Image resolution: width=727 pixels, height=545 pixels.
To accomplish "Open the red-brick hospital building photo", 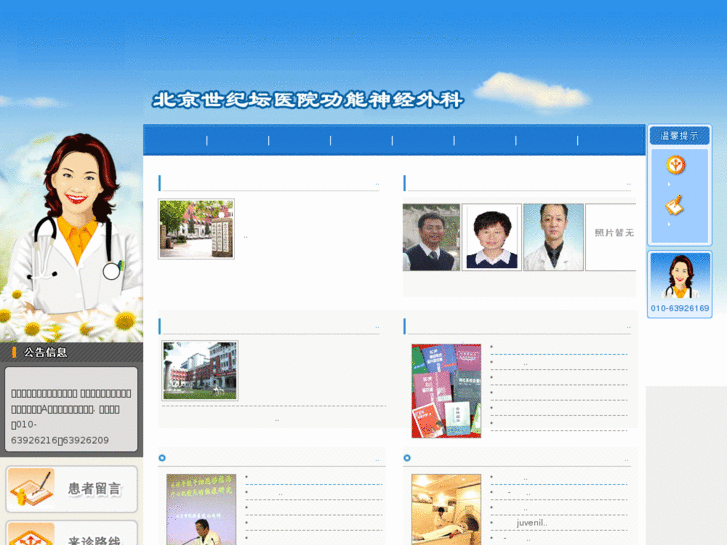I will point(200,371).
